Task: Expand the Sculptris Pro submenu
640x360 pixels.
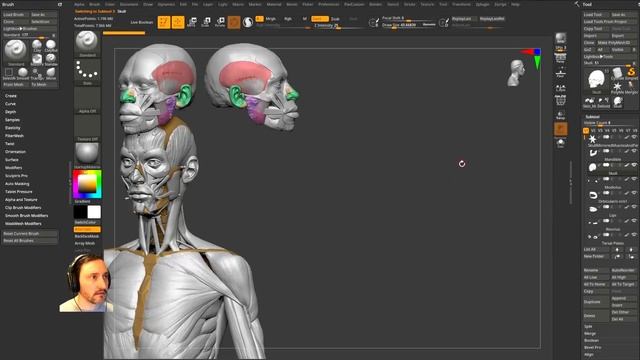Action: (16, 176)
